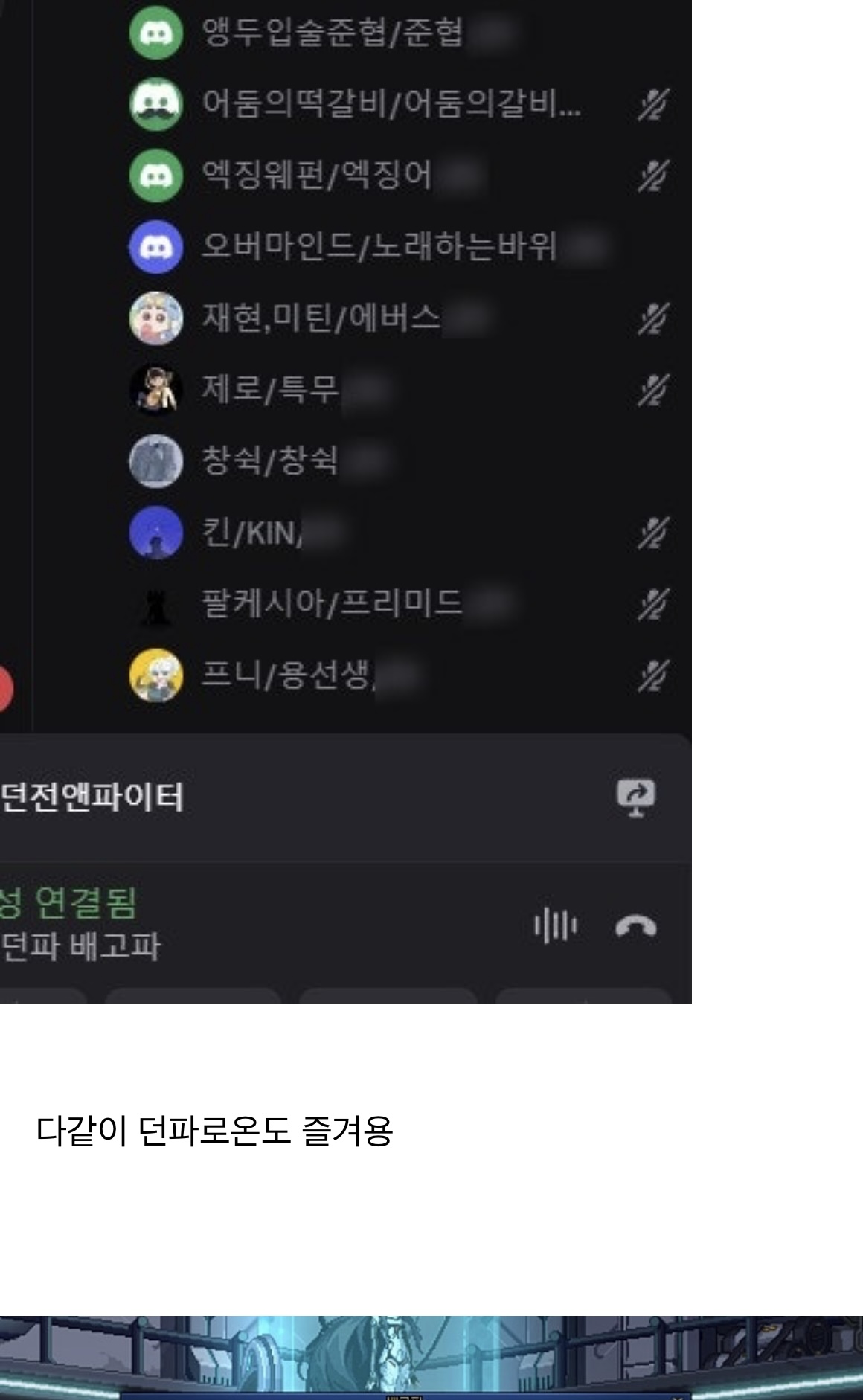Disconnect voice with the hang-up phone icon
The image size is (863, 1400).
point(636,927)
